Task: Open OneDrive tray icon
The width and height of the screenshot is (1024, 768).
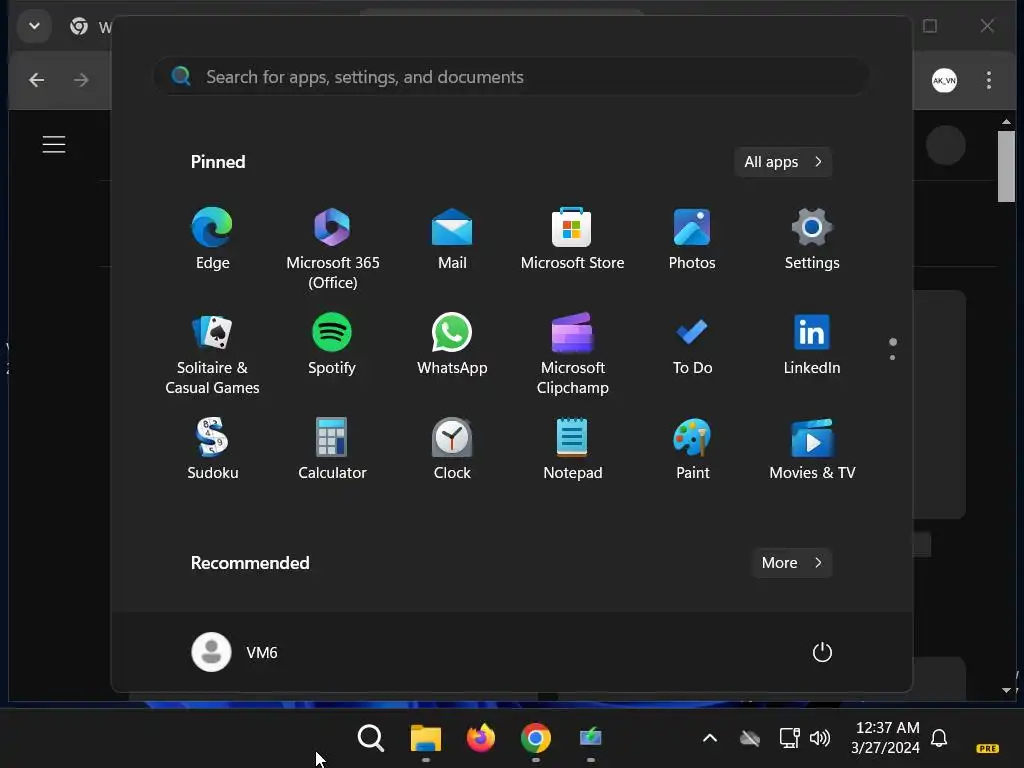Action: tap(750, 738)
